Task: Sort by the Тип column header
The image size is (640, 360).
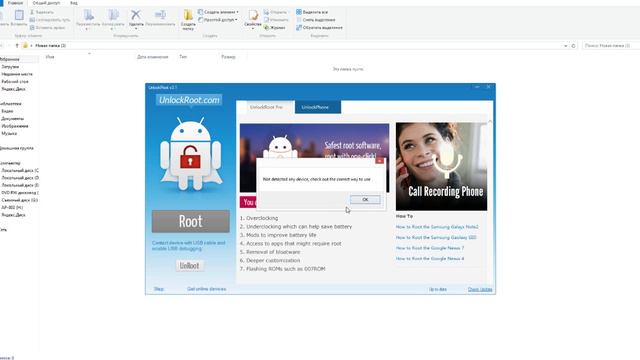Action: [x=183, y=57]
